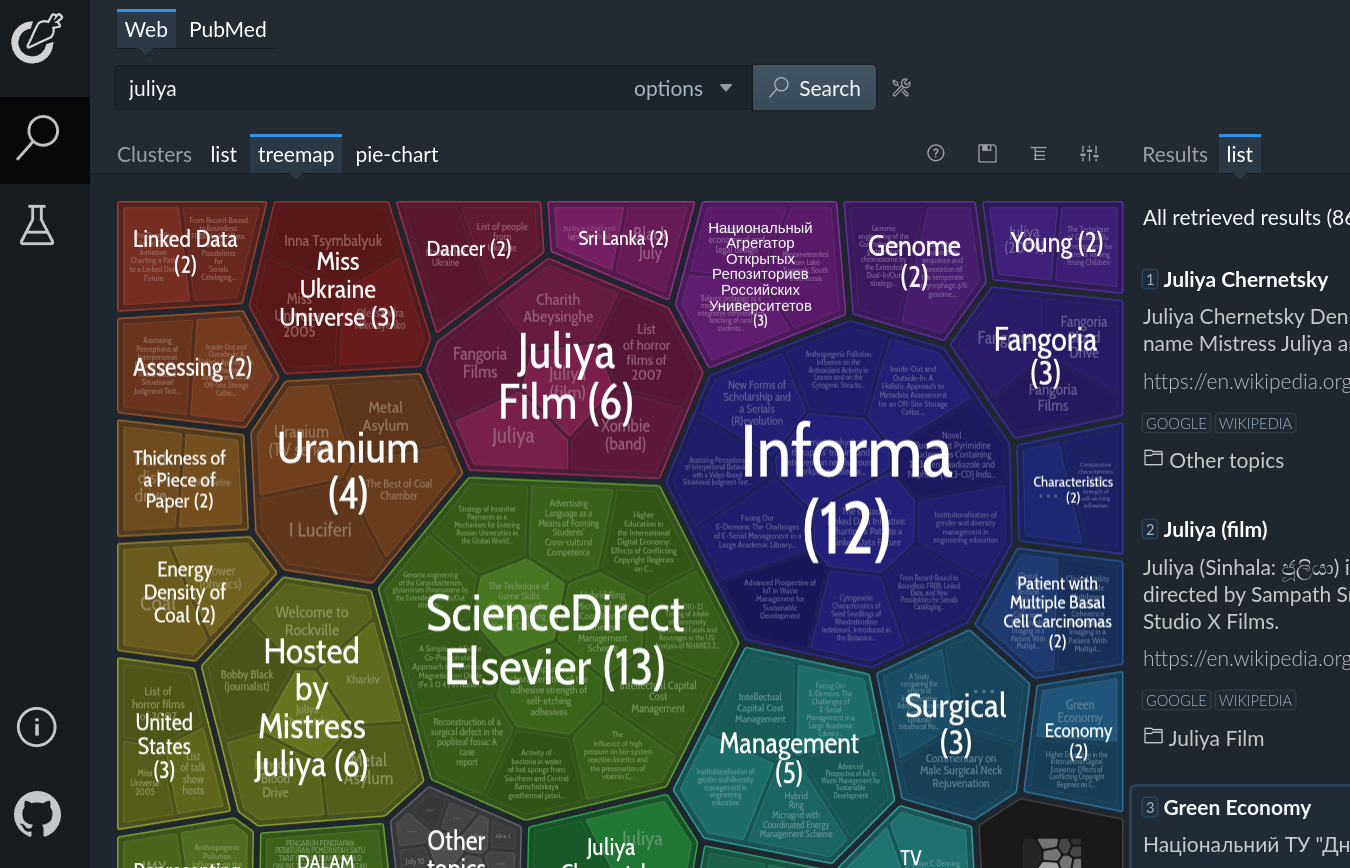The height and width of the screenshot is (868, 1350).
Task: Expand the search options dropdown
Action: tap(684, 88)
